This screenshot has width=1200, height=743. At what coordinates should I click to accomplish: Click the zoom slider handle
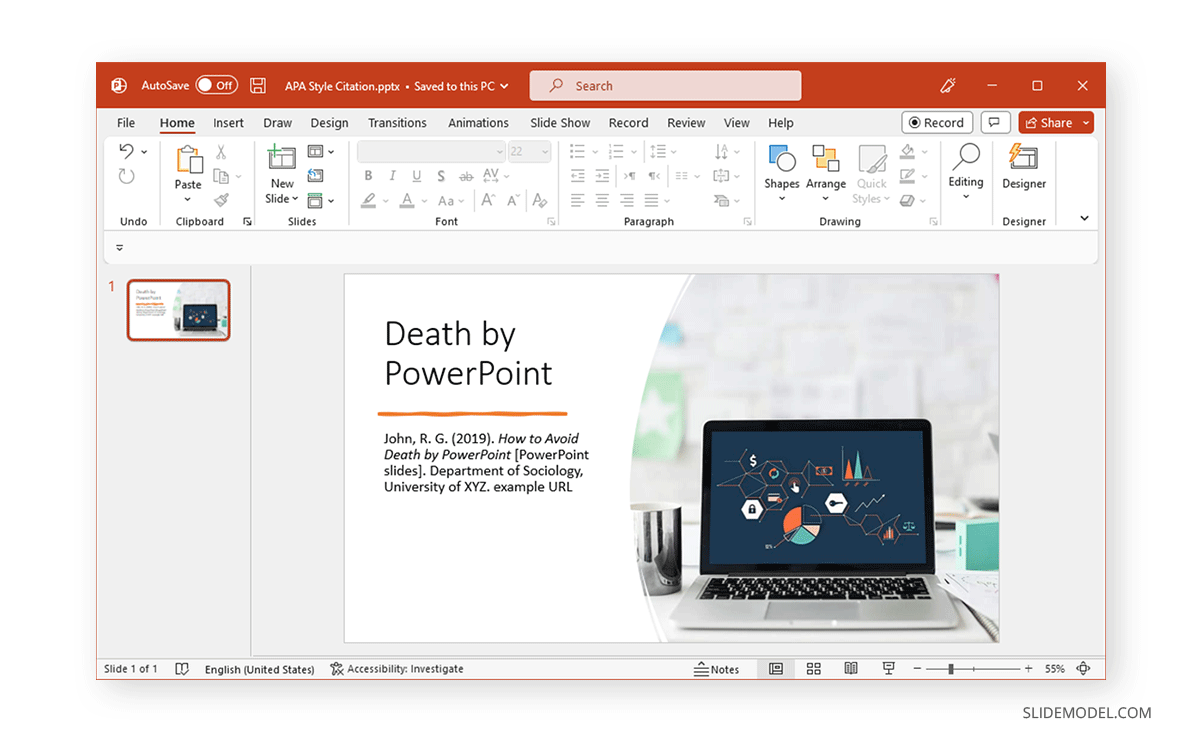[x=951, y=669]
